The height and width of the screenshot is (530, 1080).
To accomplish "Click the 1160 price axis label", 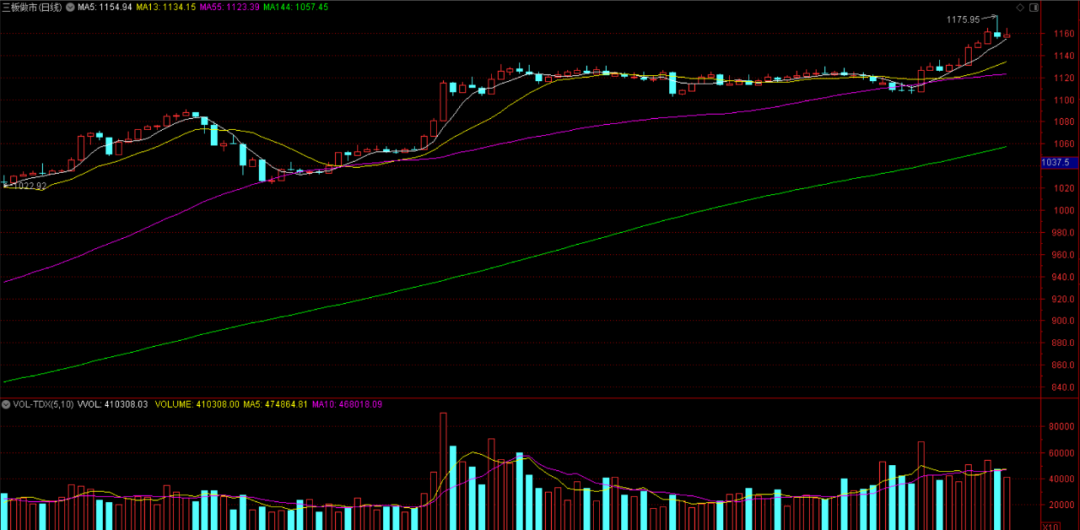I will [1062, 34].
